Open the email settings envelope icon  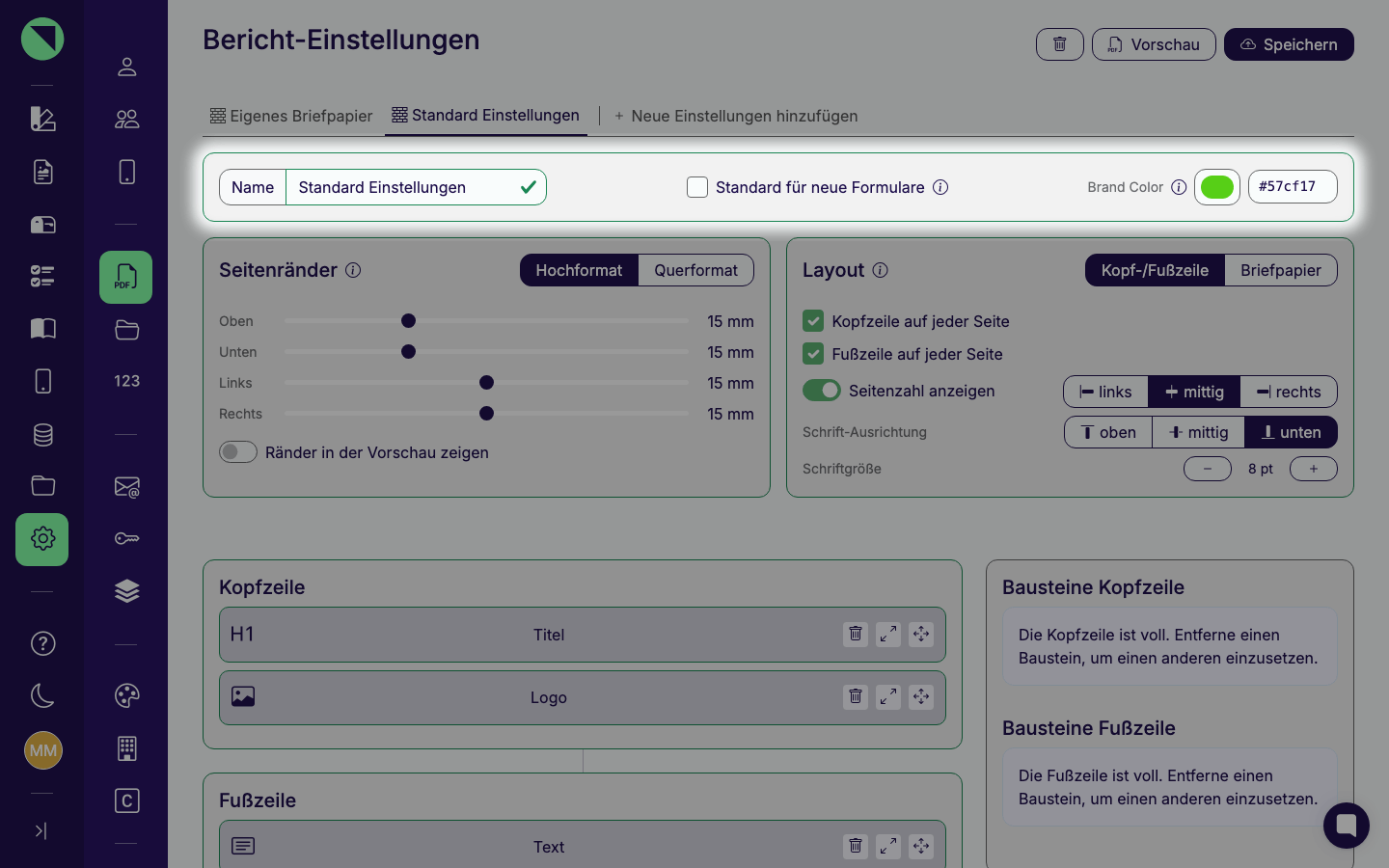(x=126, y=487)
